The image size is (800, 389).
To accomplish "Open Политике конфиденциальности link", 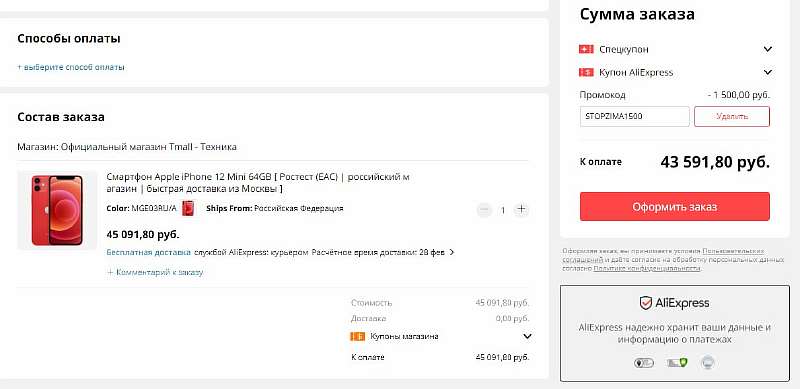I will point(647,268).
